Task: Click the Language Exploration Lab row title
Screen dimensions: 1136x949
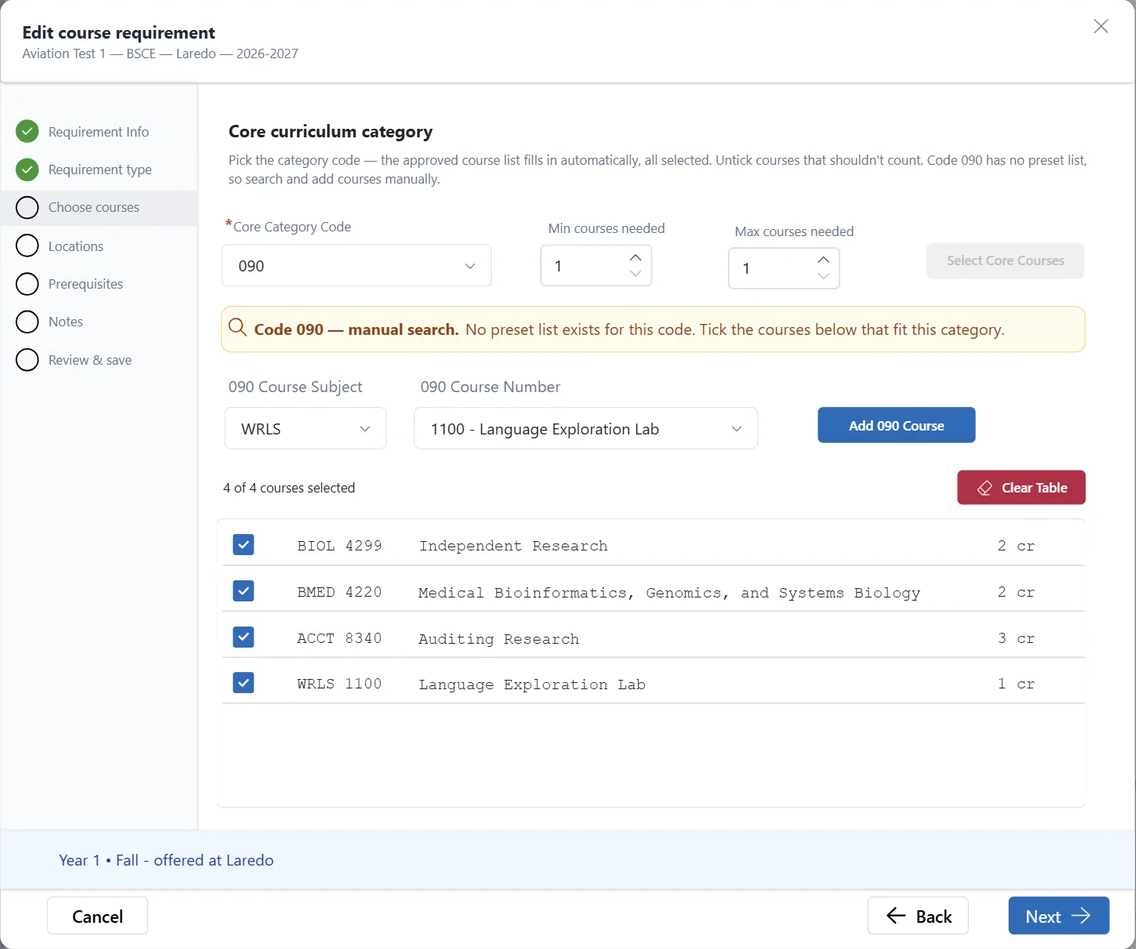Action: pyautogui.click(x=532, y=685)
